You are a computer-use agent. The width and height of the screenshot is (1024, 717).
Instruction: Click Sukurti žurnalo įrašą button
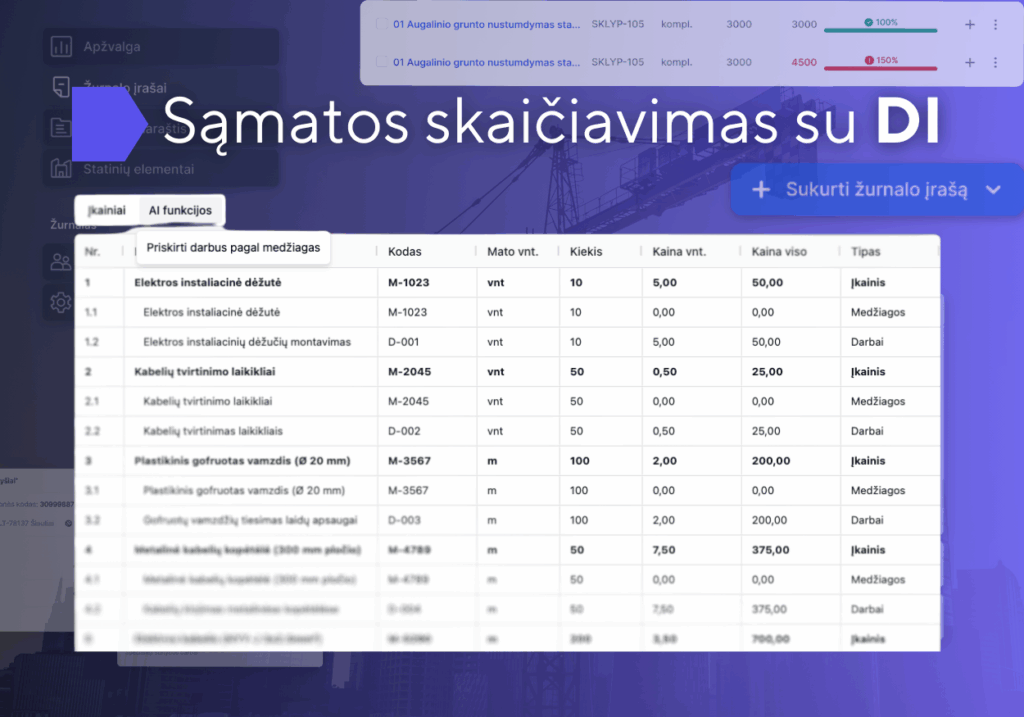tap(877, 189)
